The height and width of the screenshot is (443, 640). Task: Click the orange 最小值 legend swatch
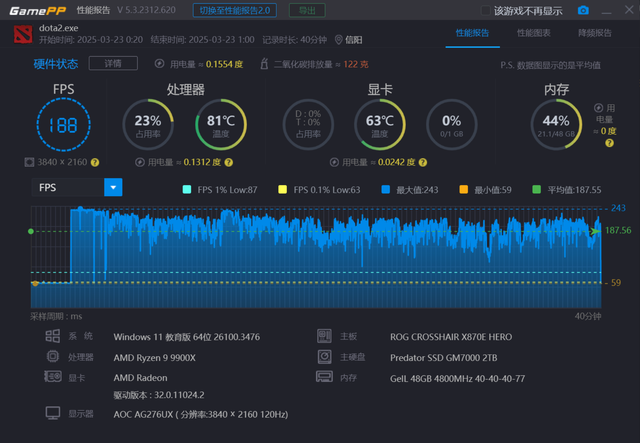464,189
